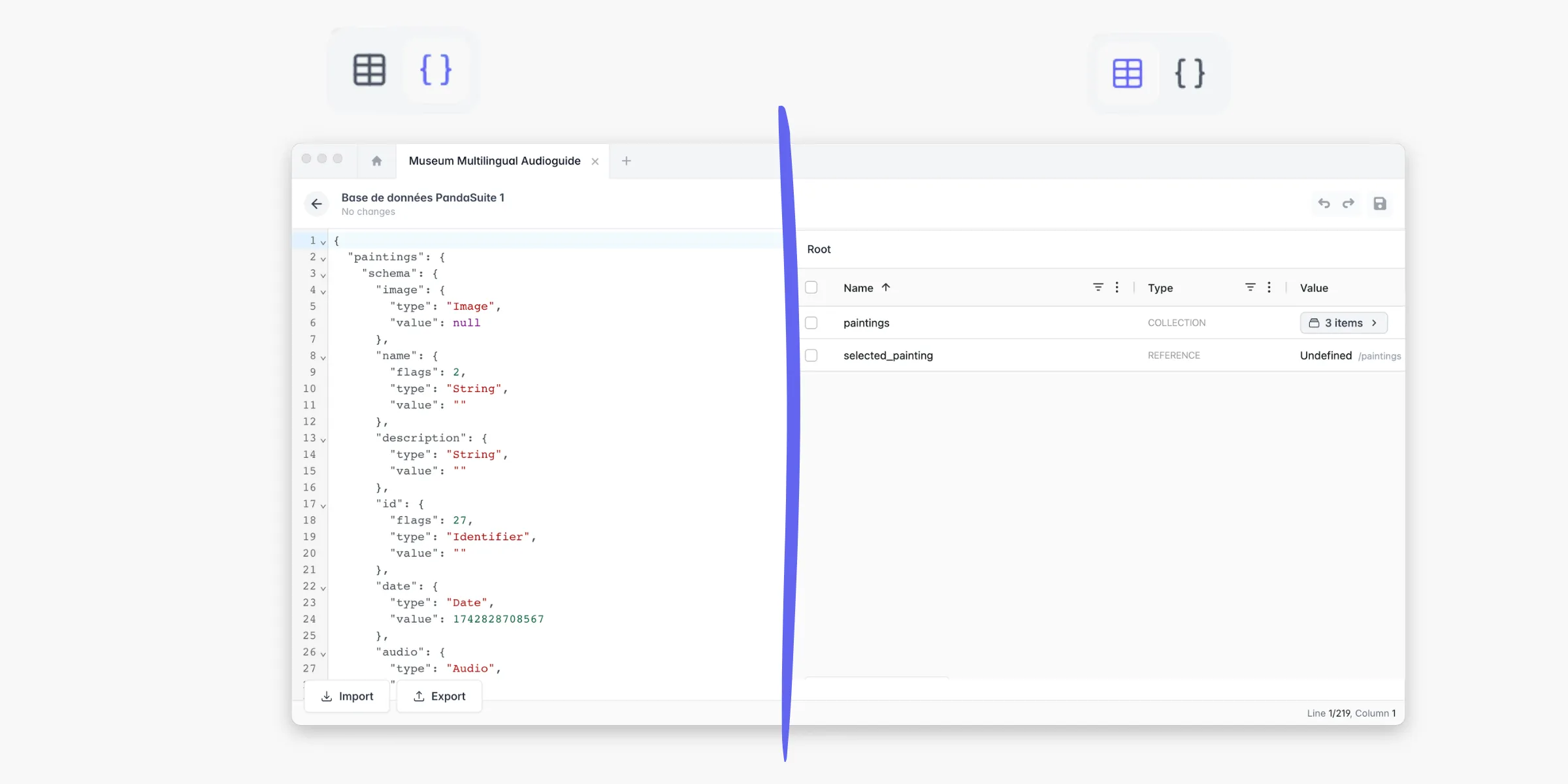The image size is (1568, 784).
Task: Open a new tab with the plus button
Action: (x=626, y=161)
